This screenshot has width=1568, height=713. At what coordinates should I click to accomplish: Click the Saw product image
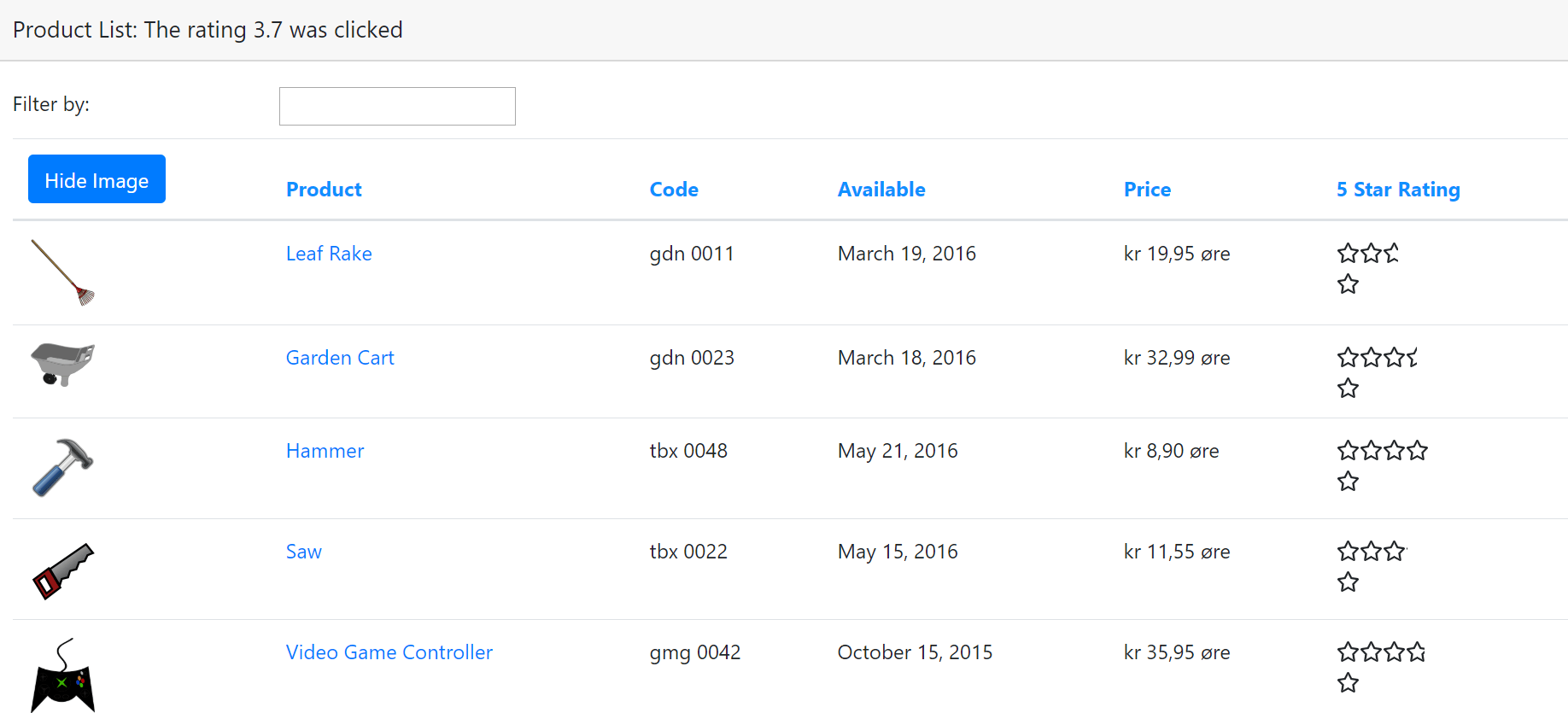click(63, 570)
